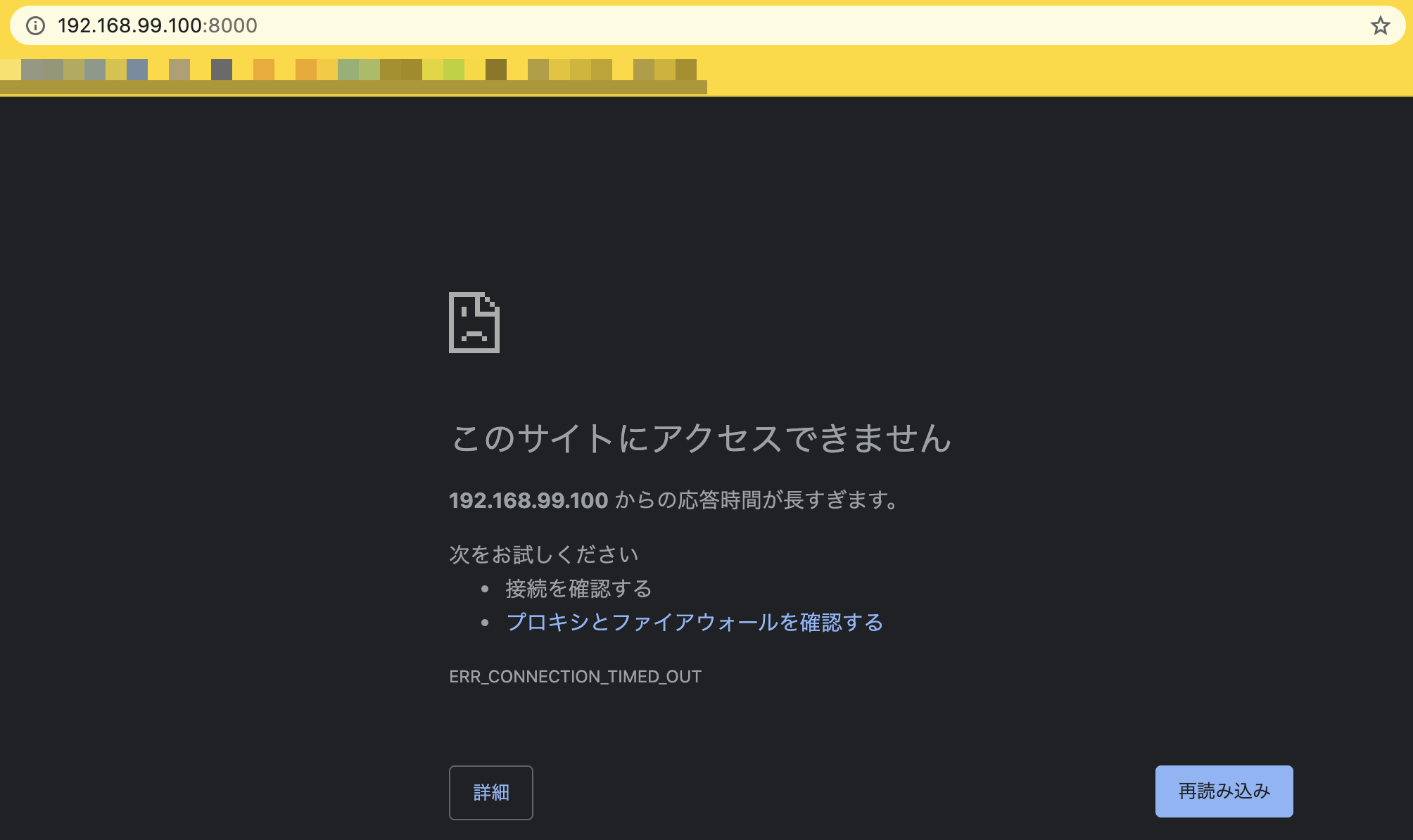The height and width of the screenshot is (840, 1413).
Task: Click the blue-gray pixelated bookmark item
Action: tap(137, 70)
